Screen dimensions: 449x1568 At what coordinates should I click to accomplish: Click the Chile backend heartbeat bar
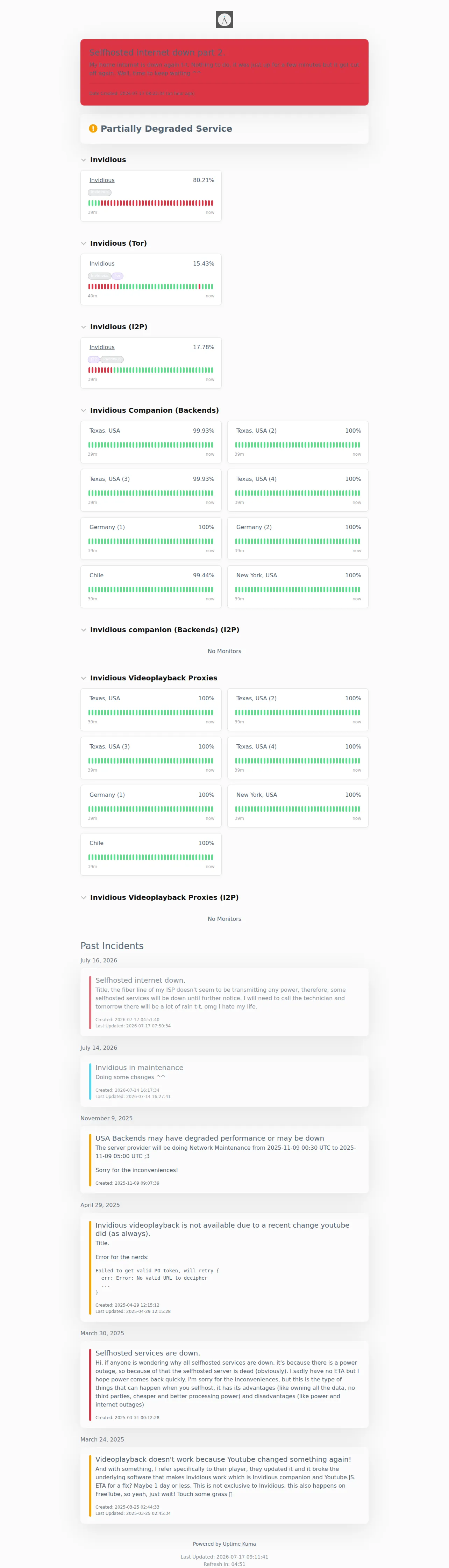(x=151, y=589)
